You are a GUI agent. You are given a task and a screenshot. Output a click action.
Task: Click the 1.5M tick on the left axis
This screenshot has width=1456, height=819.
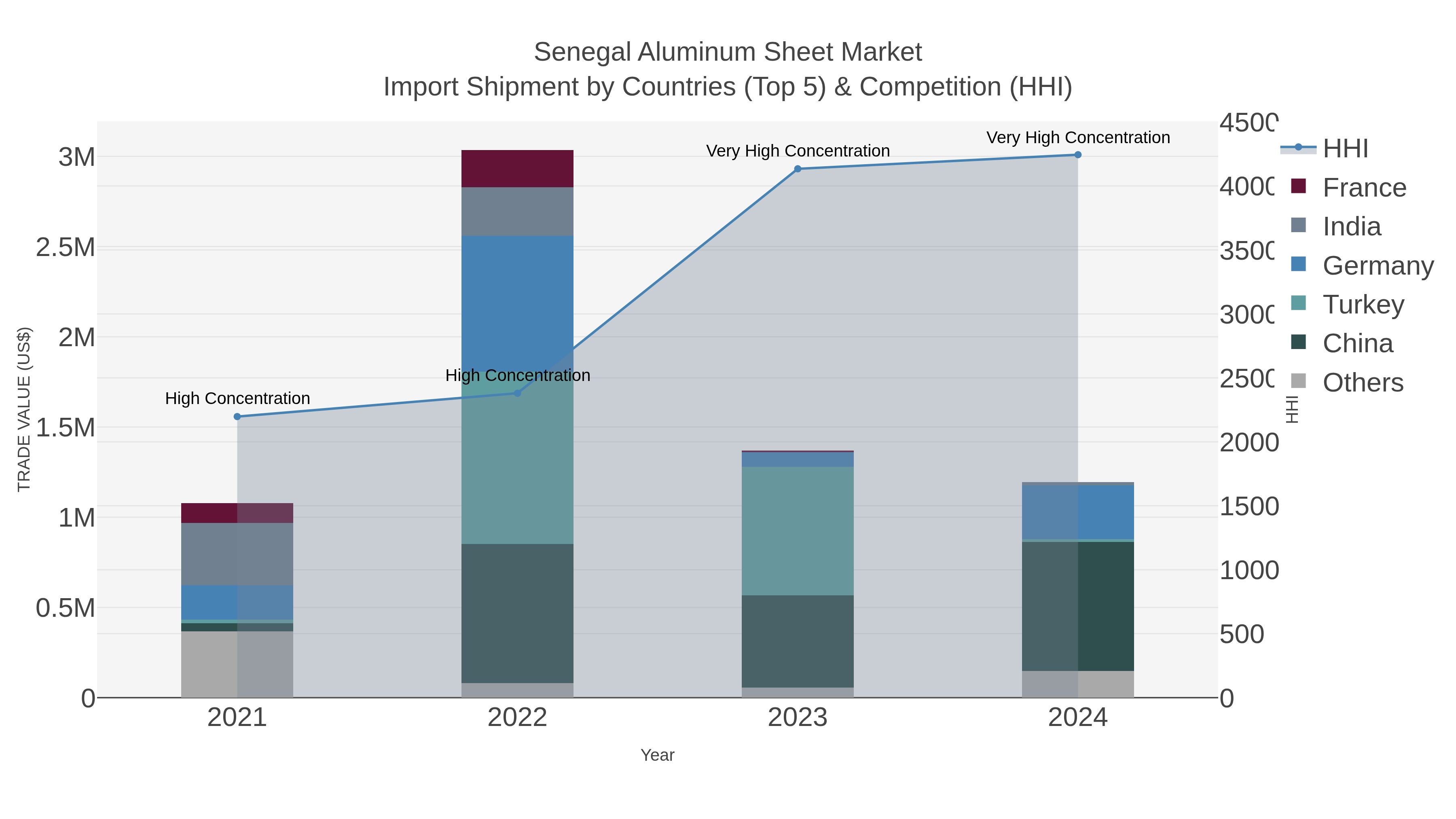point(66,428)
